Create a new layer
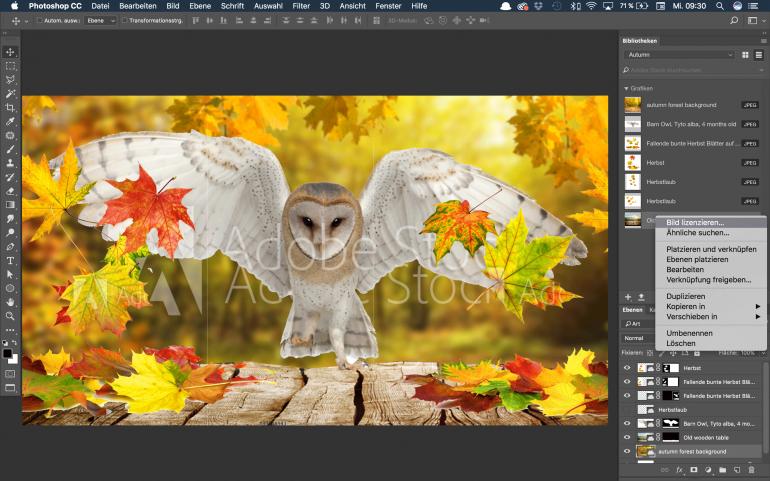The image size is (770, 481). point(737,470)
